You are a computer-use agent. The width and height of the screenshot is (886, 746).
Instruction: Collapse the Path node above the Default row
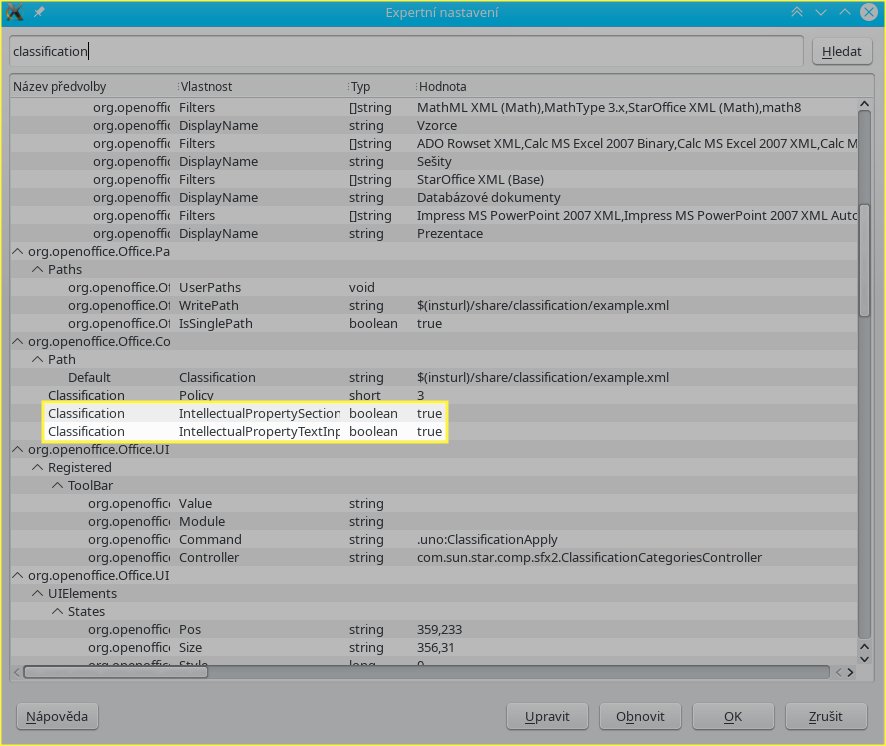(x=37, y=359)
